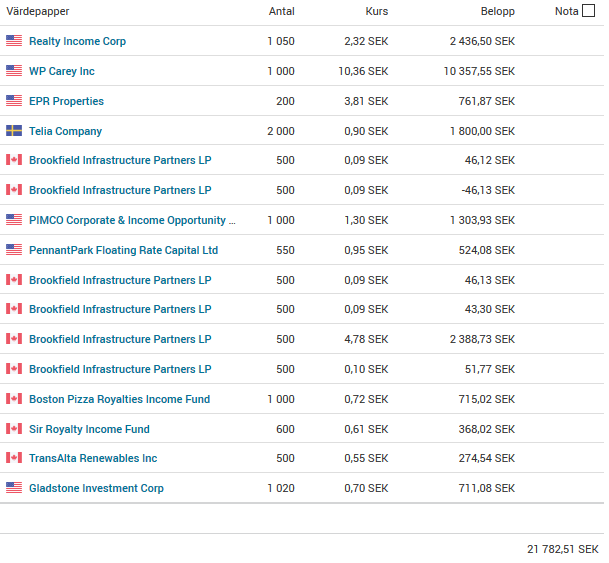
Task: Select the antal value 550
Action: click(x=285, y=250)
